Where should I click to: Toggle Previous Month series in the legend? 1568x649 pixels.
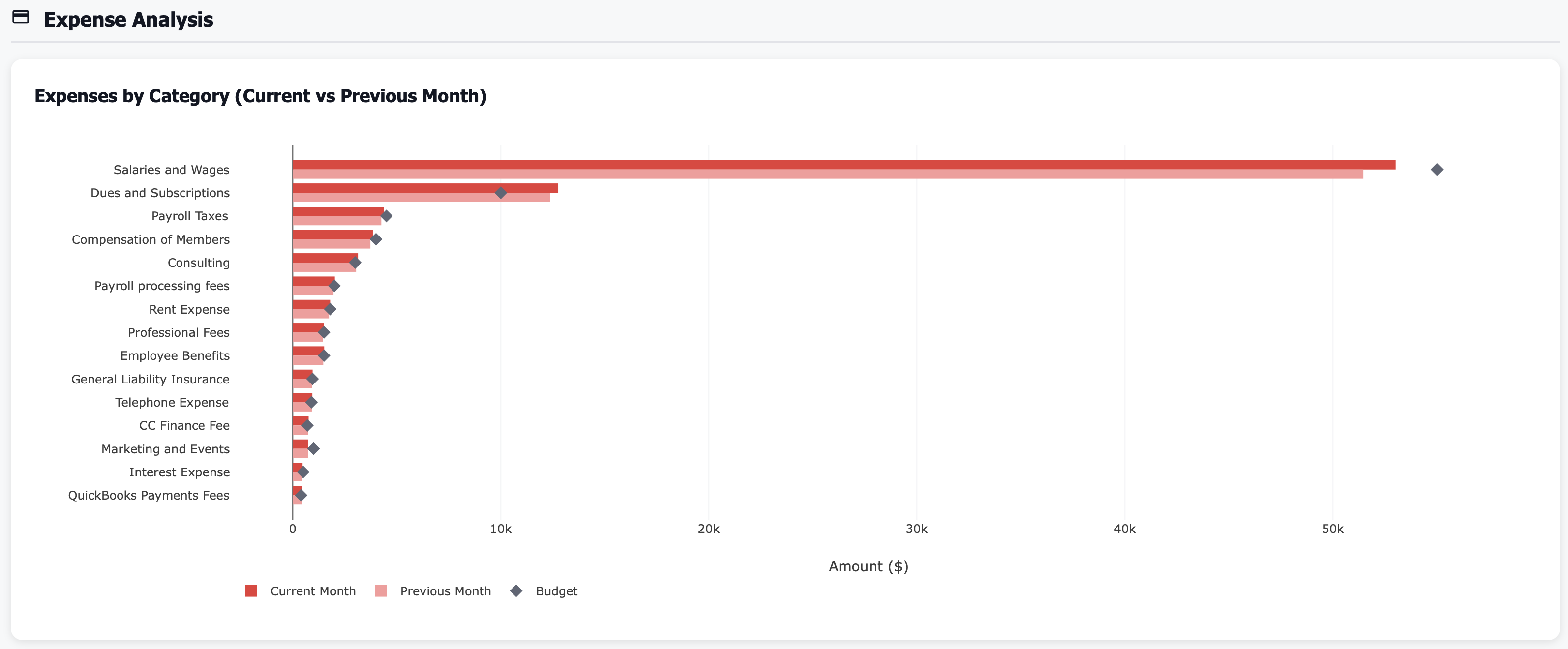point(444,590)
